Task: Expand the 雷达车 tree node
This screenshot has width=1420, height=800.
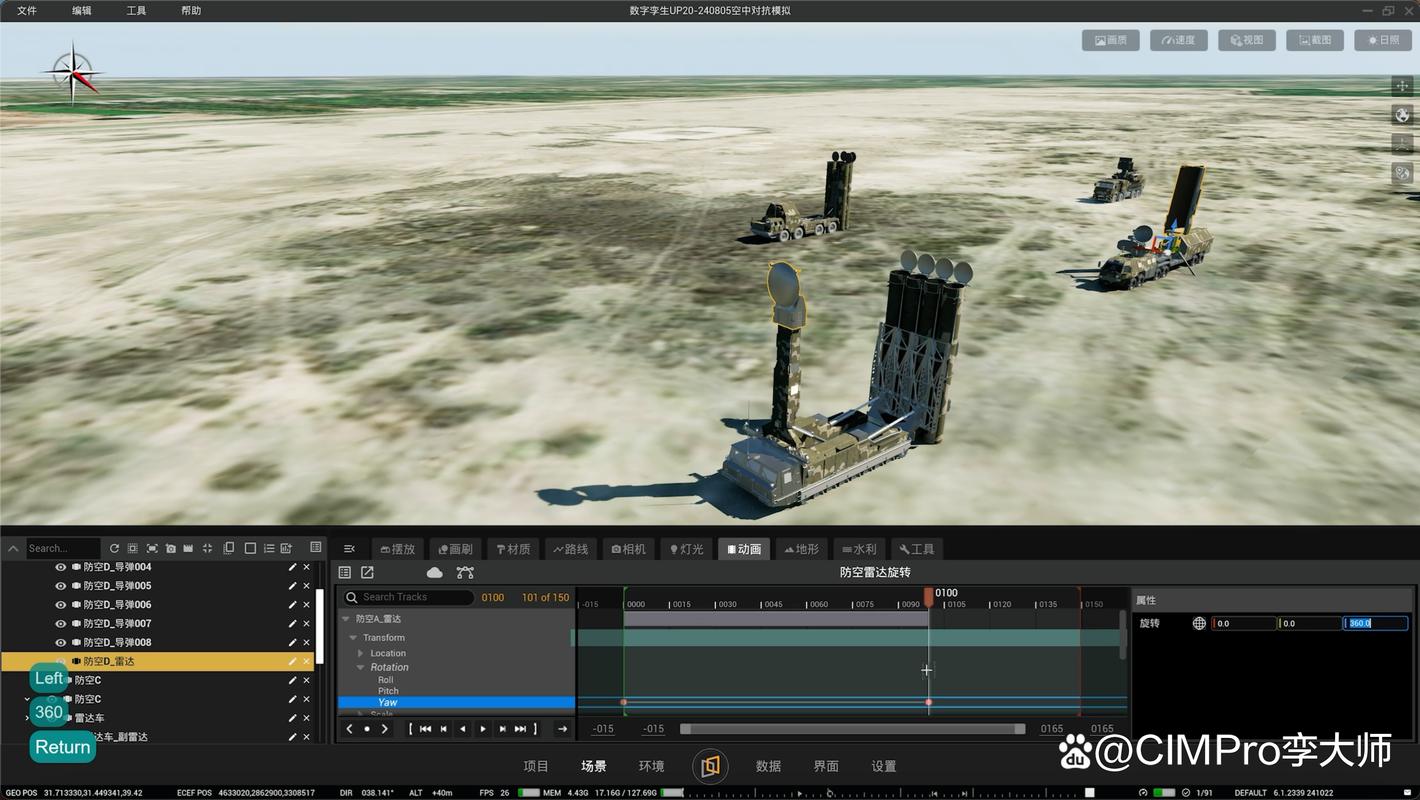Action: coord(27,718)
